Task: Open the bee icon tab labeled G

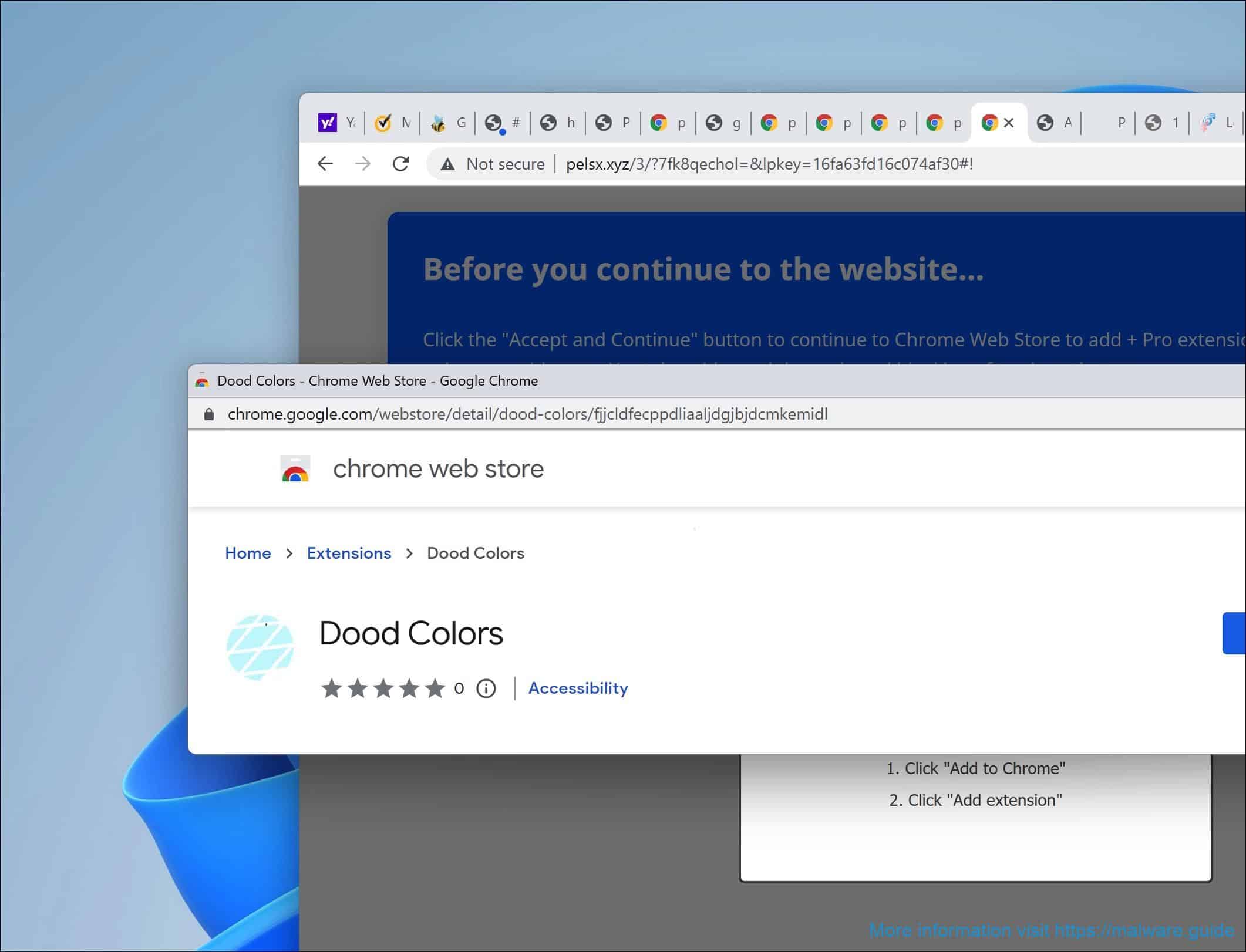Action: (447, 123)
